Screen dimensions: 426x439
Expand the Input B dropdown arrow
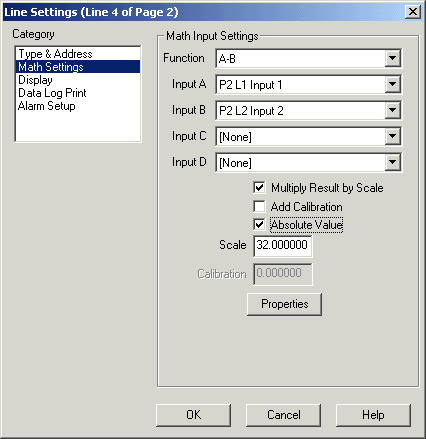[392, 110]
